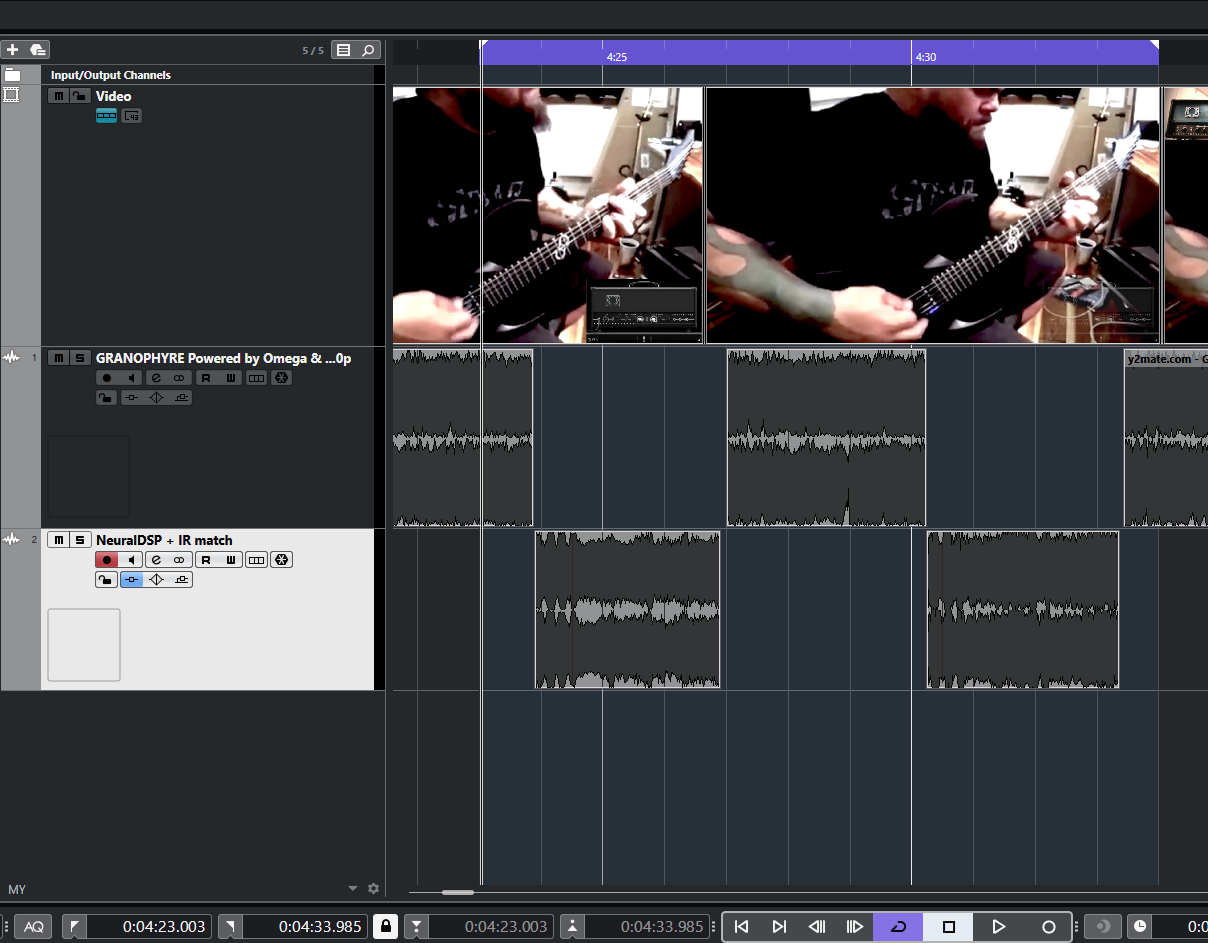Click channel link icon on GRANOPHYRE track

[x=179, y=378]
